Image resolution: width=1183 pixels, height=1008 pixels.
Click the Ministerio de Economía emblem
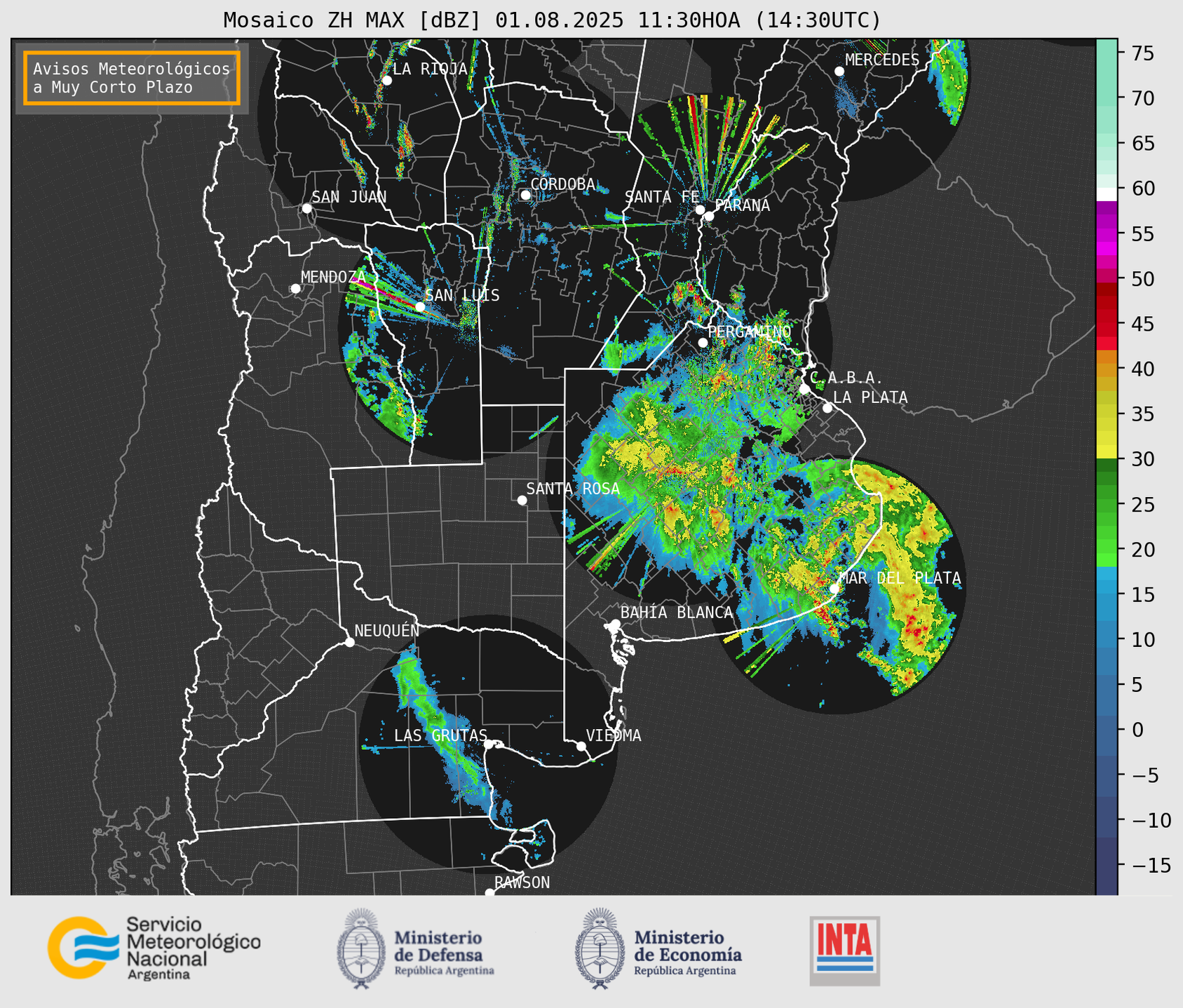(x=600, y=948)
